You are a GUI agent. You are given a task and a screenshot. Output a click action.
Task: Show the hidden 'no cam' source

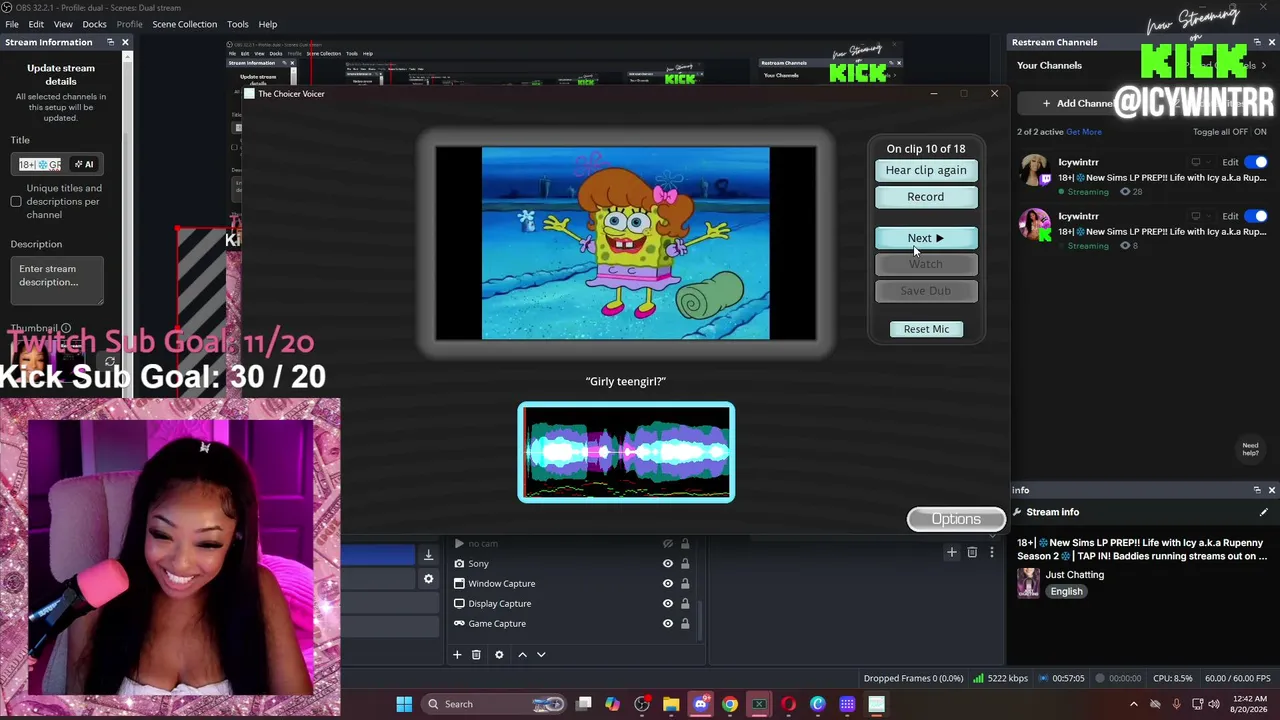point(667,543)
